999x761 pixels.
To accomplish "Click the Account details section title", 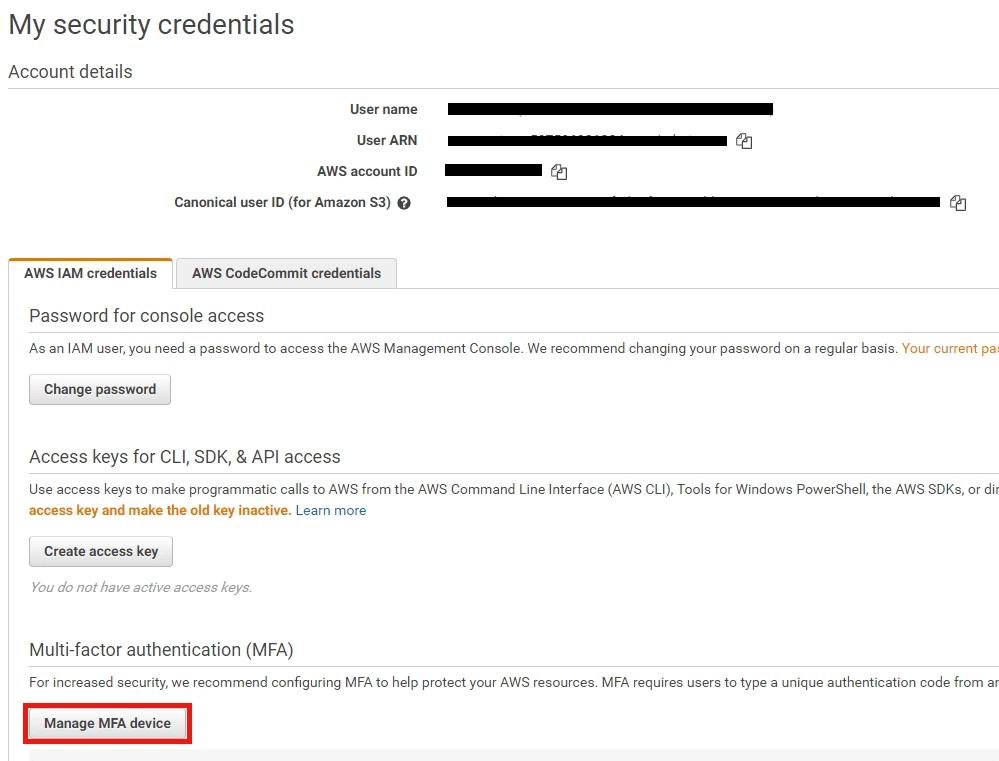I will click(70, 72).
